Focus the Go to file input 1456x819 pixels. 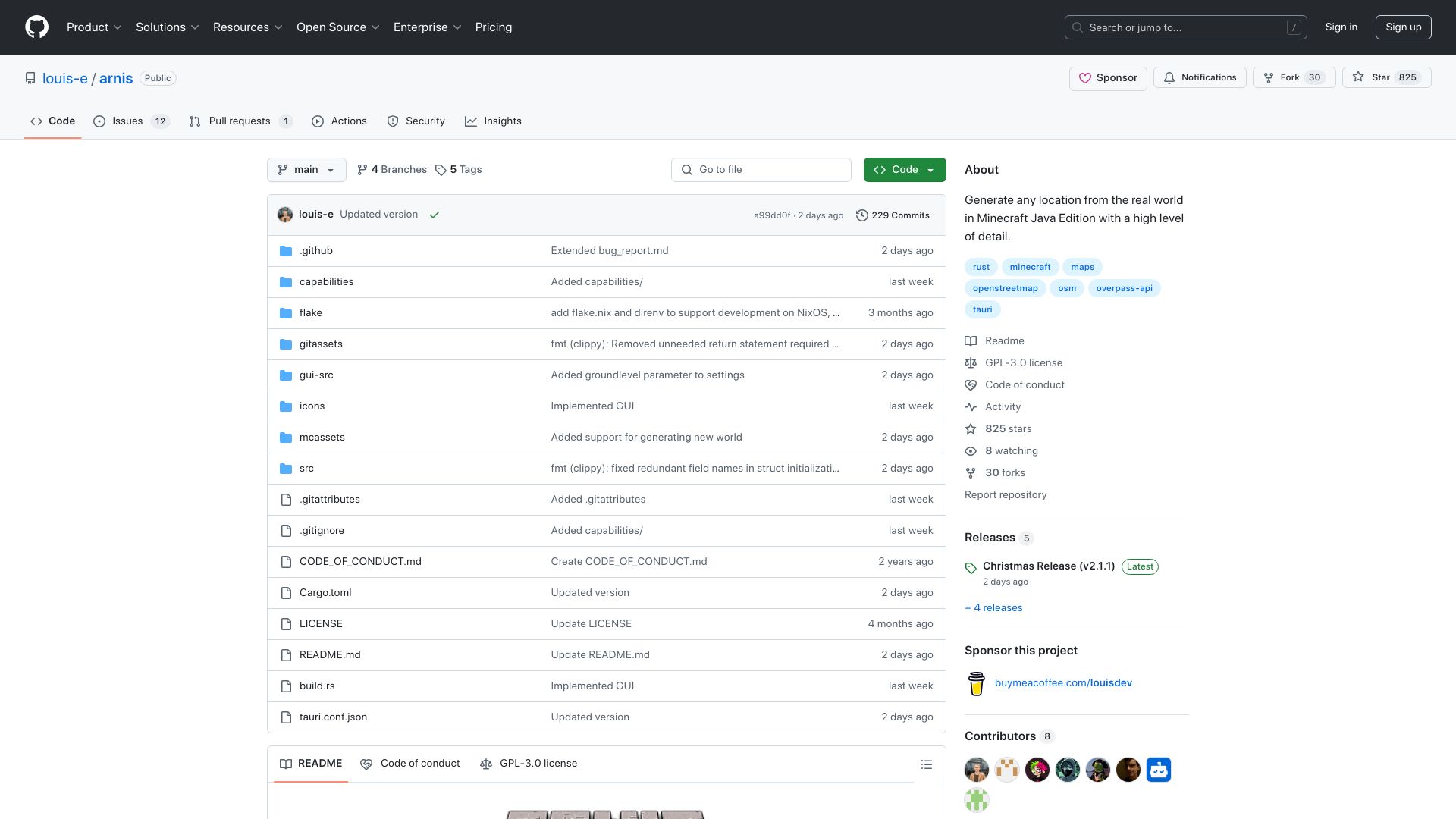[761, 170]
